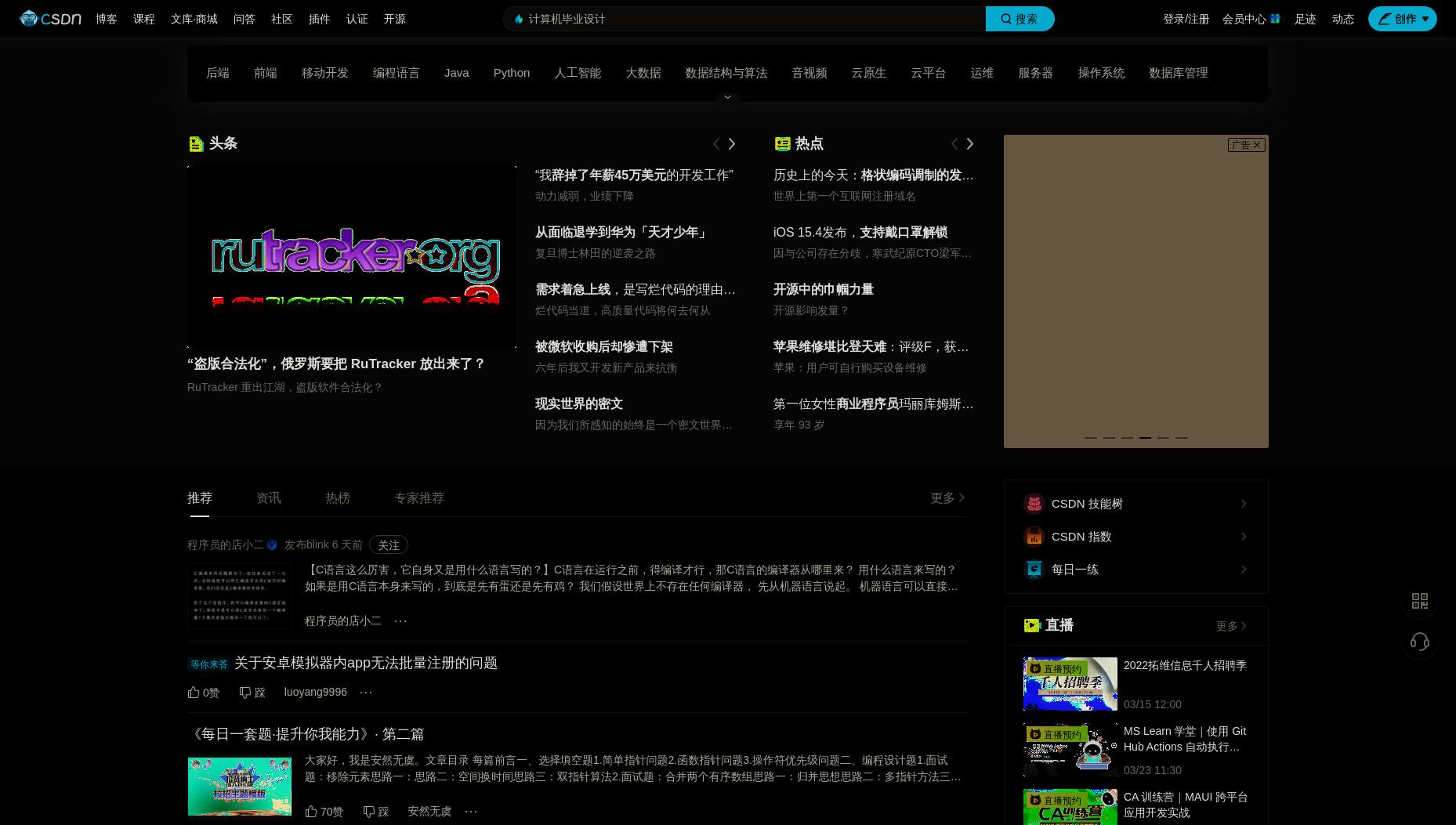
Task: Select last ad carousel indicator dash
Action: [1181, 437]
